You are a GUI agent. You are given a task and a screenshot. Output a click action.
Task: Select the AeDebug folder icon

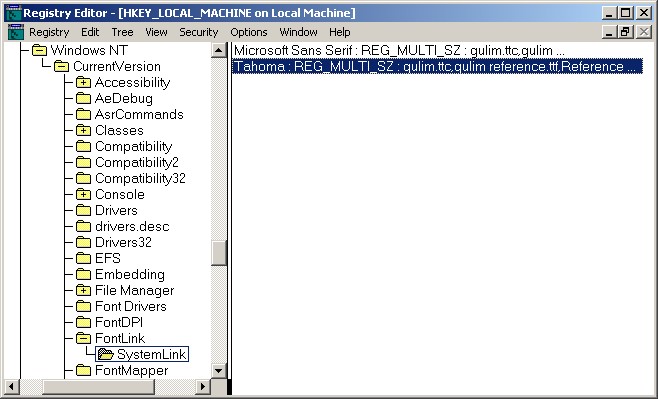pyautogui.click(x=83, y=99)
